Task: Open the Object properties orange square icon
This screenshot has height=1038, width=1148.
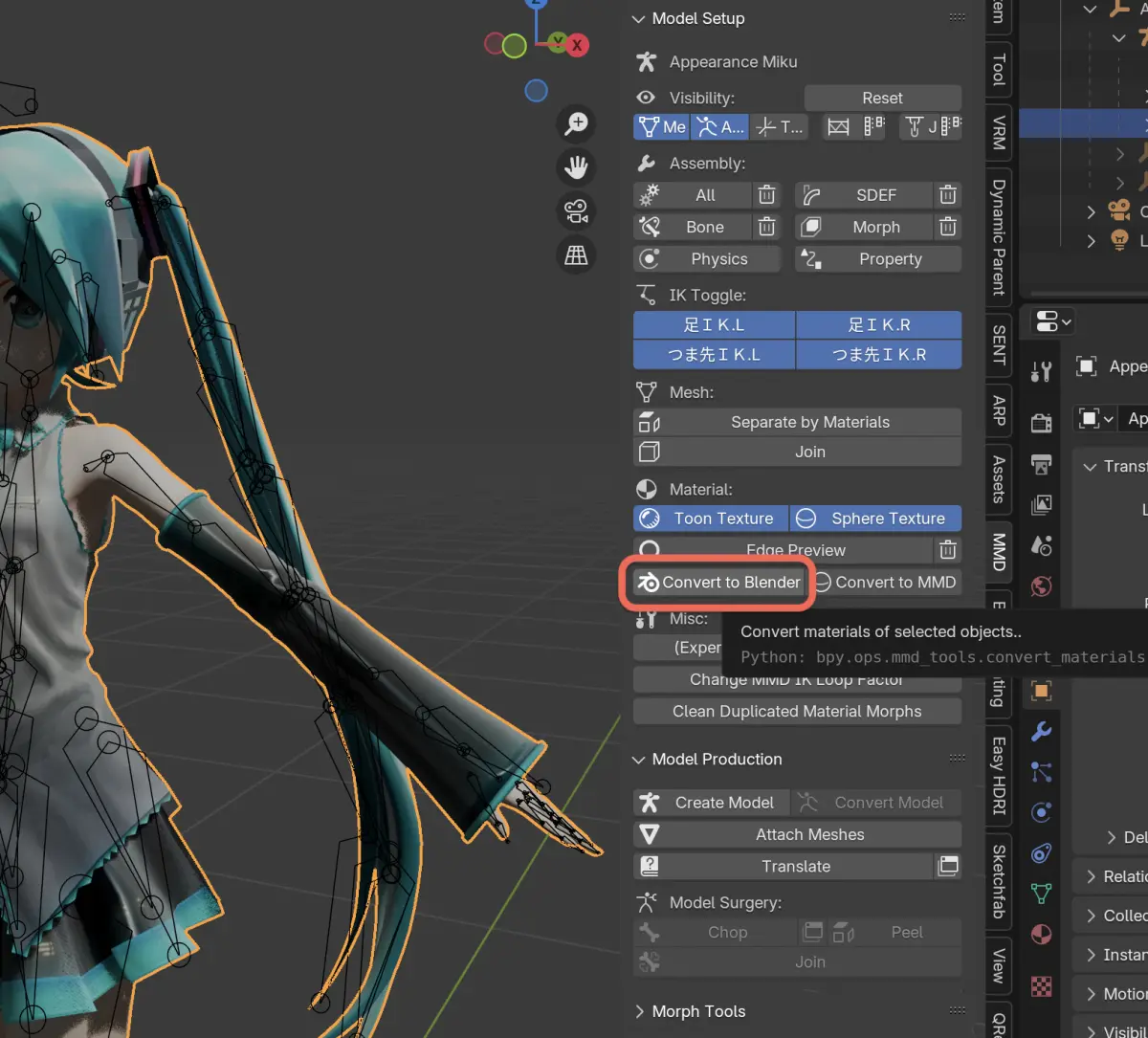Action: (1042, 691)
